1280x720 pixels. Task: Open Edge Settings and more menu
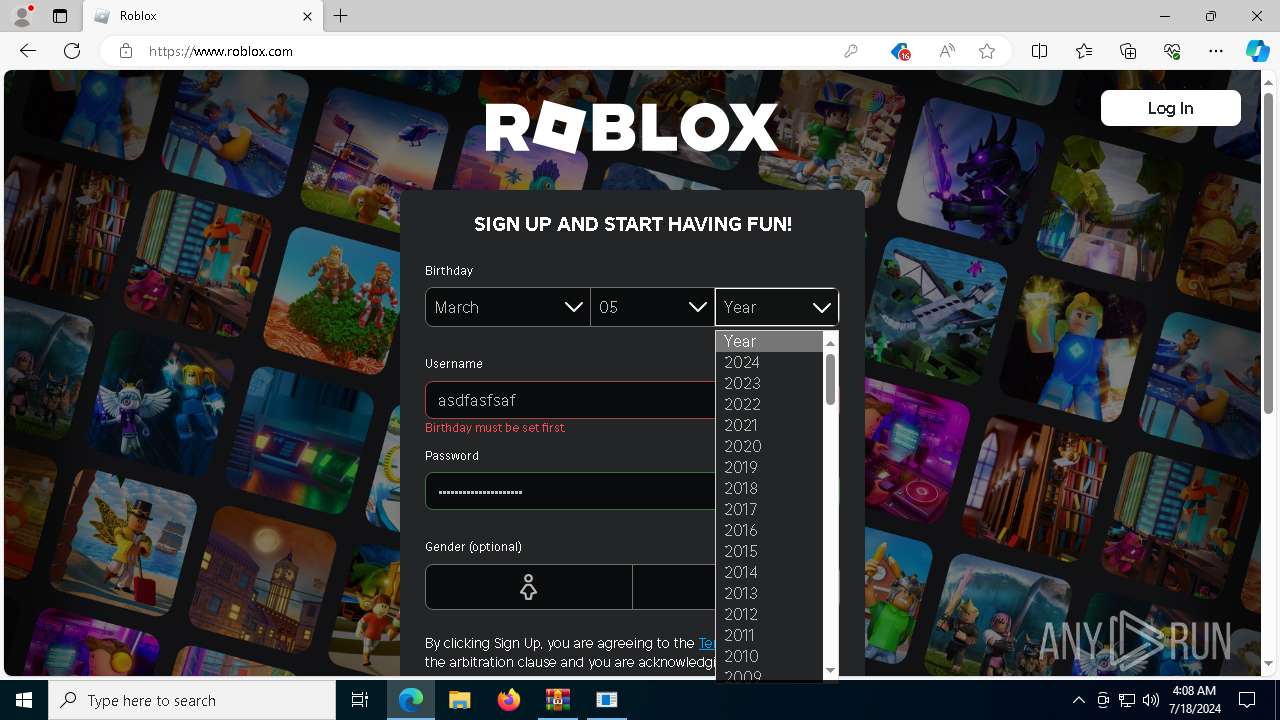click(x=1216, y=51)
